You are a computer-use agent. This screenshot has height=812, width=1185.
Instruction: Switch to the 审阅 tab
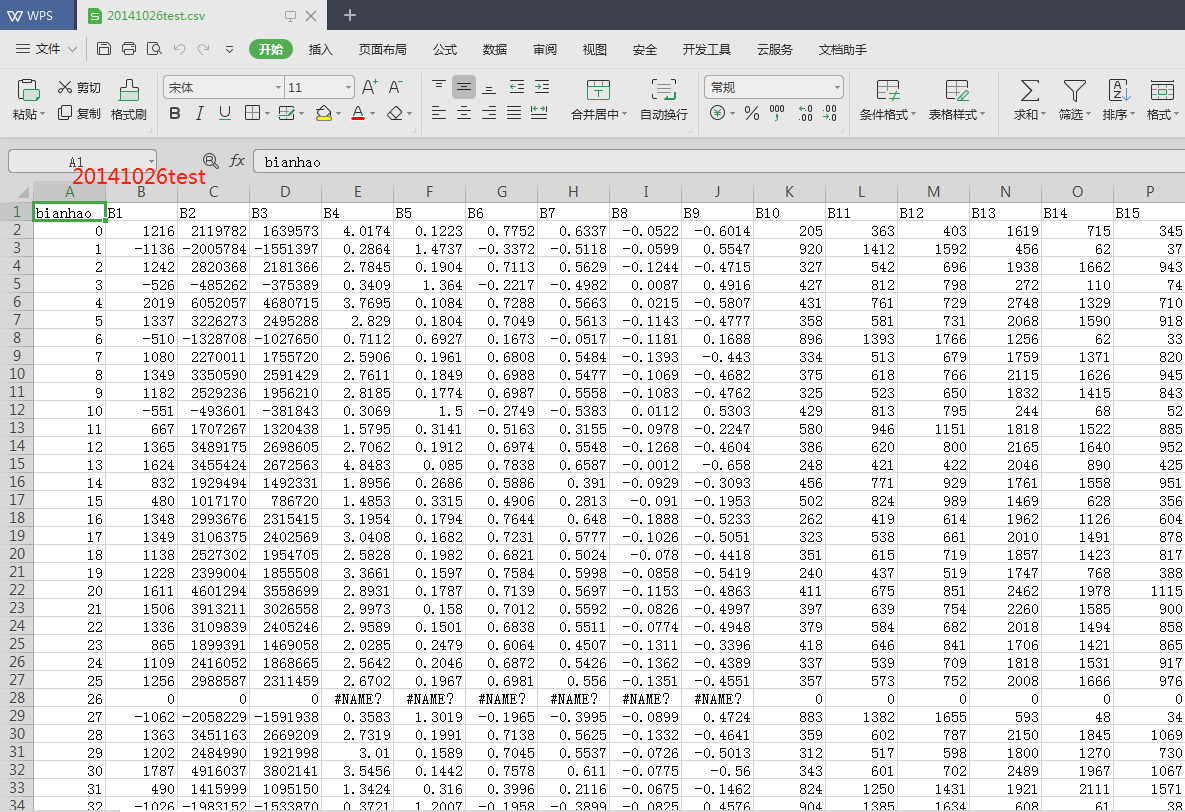[x=544, y=49]
